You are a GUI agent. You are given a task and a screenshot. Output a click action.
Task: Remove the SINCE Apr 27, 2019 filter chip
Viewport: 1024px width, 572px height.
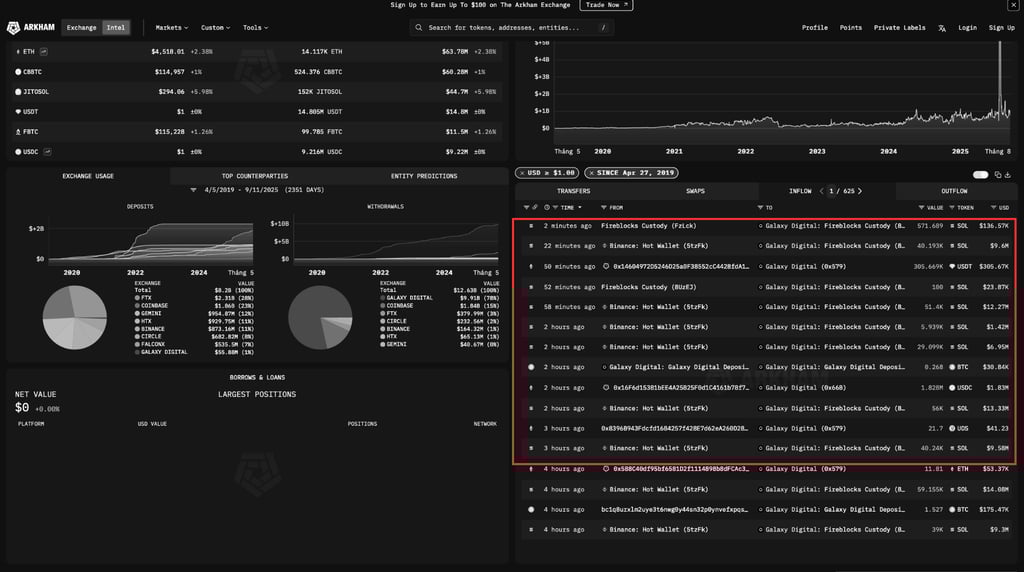[591, 173]
